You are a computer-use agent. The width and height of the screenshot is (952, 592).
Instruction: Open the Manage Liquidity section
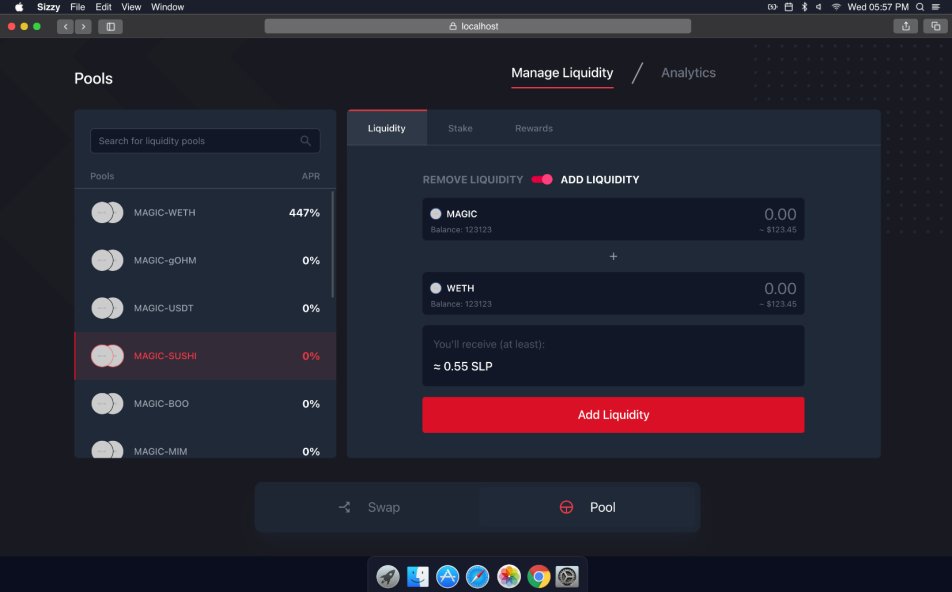coord(562,73)
